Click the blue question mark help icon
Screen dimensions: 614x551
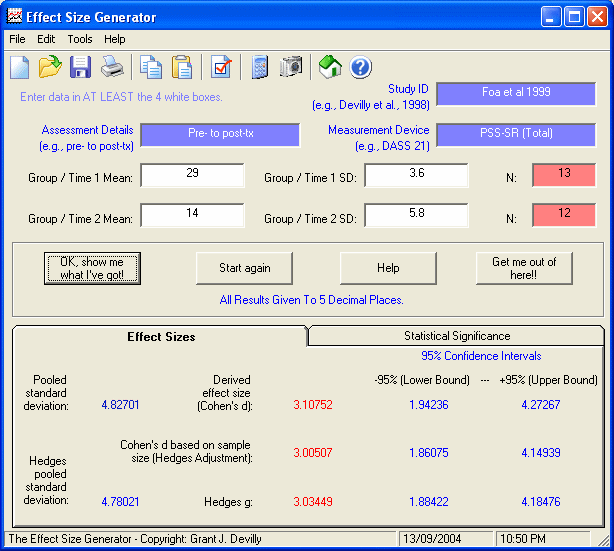[361, 67]
